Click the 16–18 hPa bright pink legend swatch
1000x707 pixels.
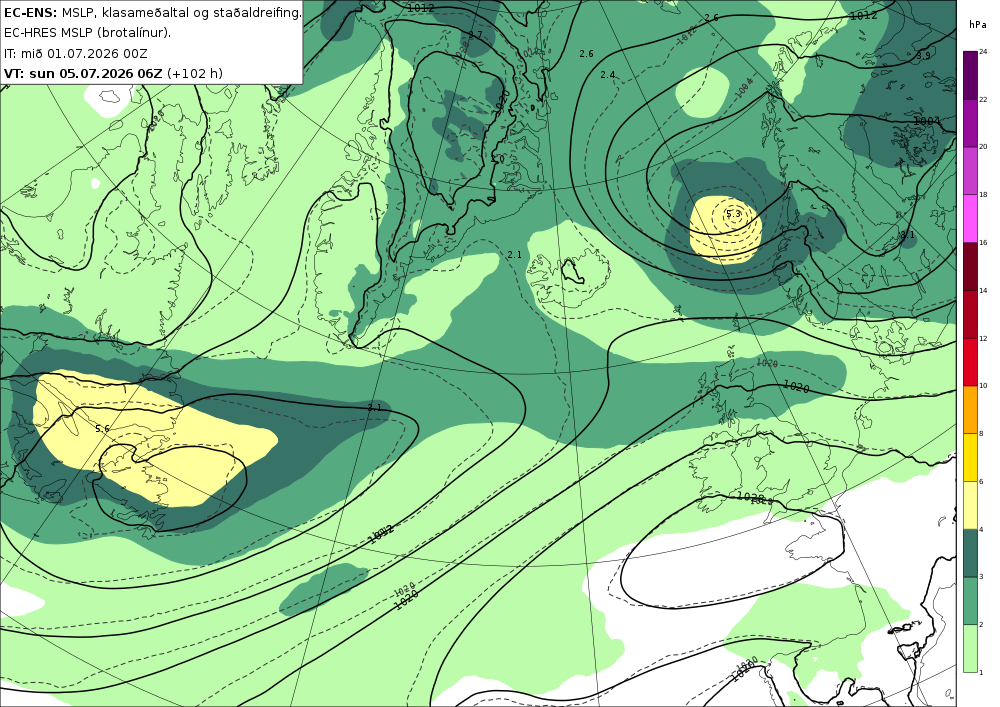[x=971, y=219]
